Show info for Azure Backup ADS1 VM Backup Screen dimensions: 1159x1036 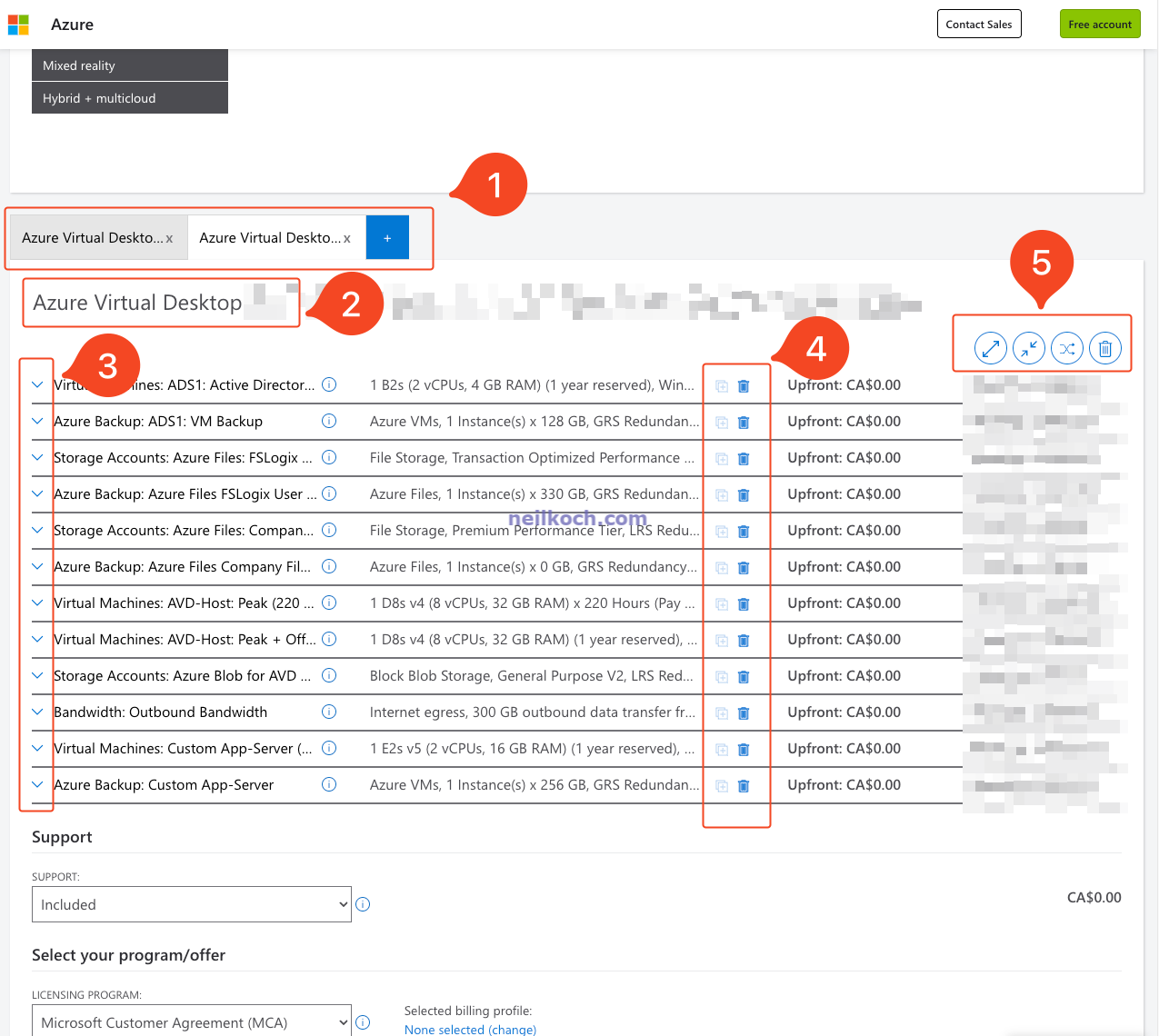click(x=329, y=421)
